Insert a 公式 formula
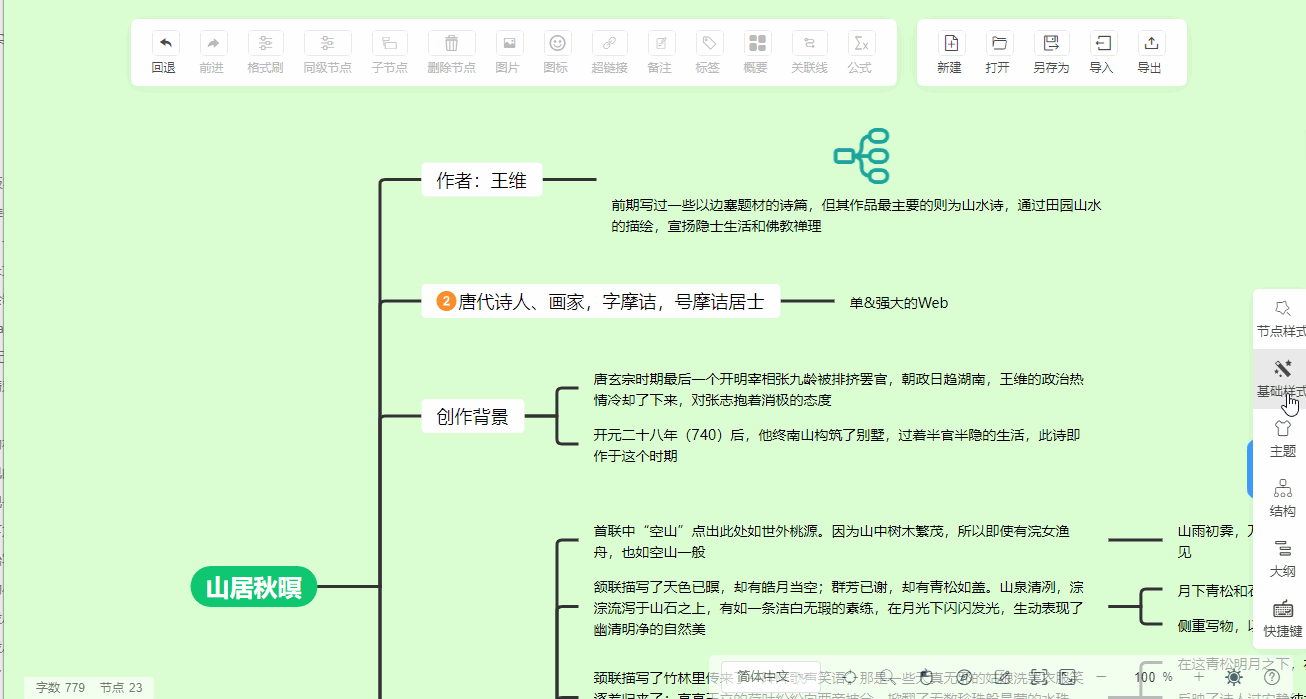 pyautogui.click(x=860, y=52)
